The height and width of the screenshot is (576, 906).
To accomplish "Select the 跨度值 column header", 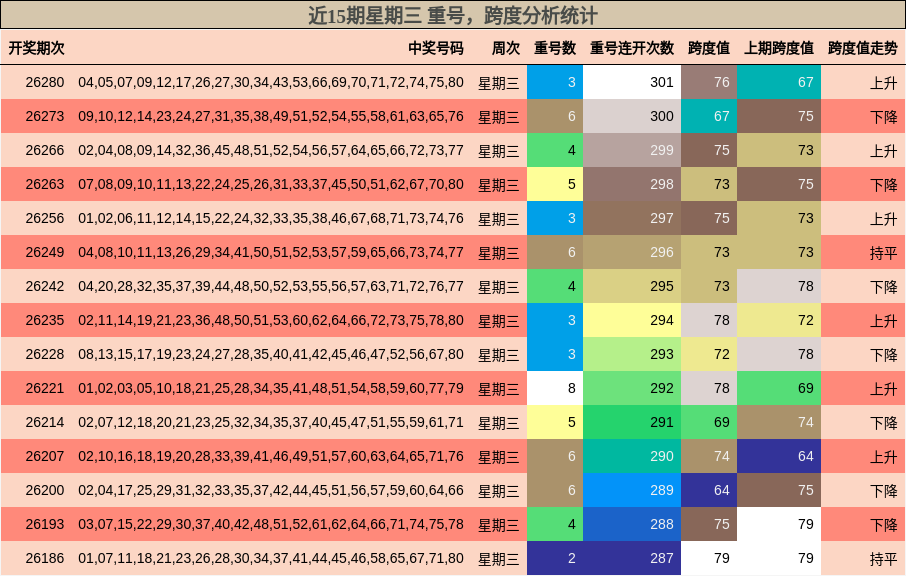I will [x=708, y=48].
